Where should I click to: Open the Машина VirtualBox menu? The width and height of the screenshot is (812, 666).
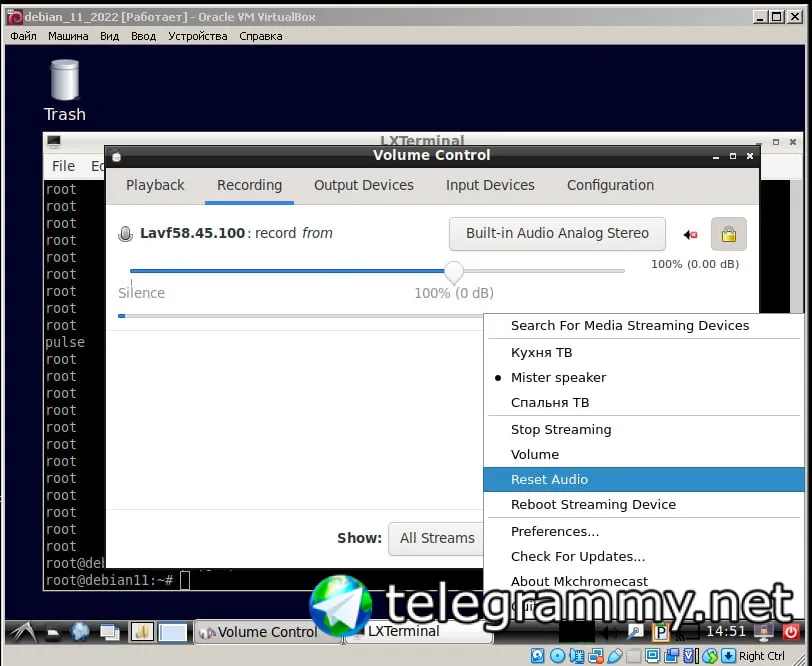click(68, 36)
